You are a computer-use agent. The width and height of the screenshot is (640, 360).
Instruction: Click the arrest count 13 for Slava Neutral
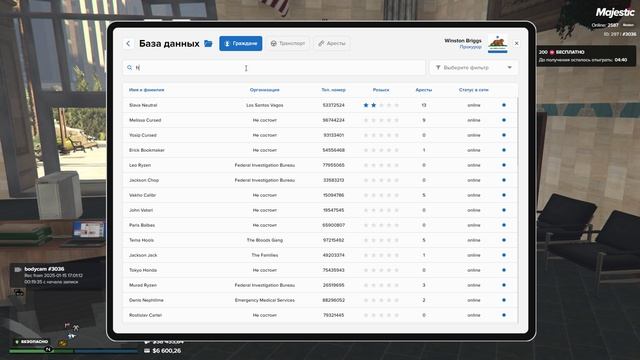click(x=424, y=105)
